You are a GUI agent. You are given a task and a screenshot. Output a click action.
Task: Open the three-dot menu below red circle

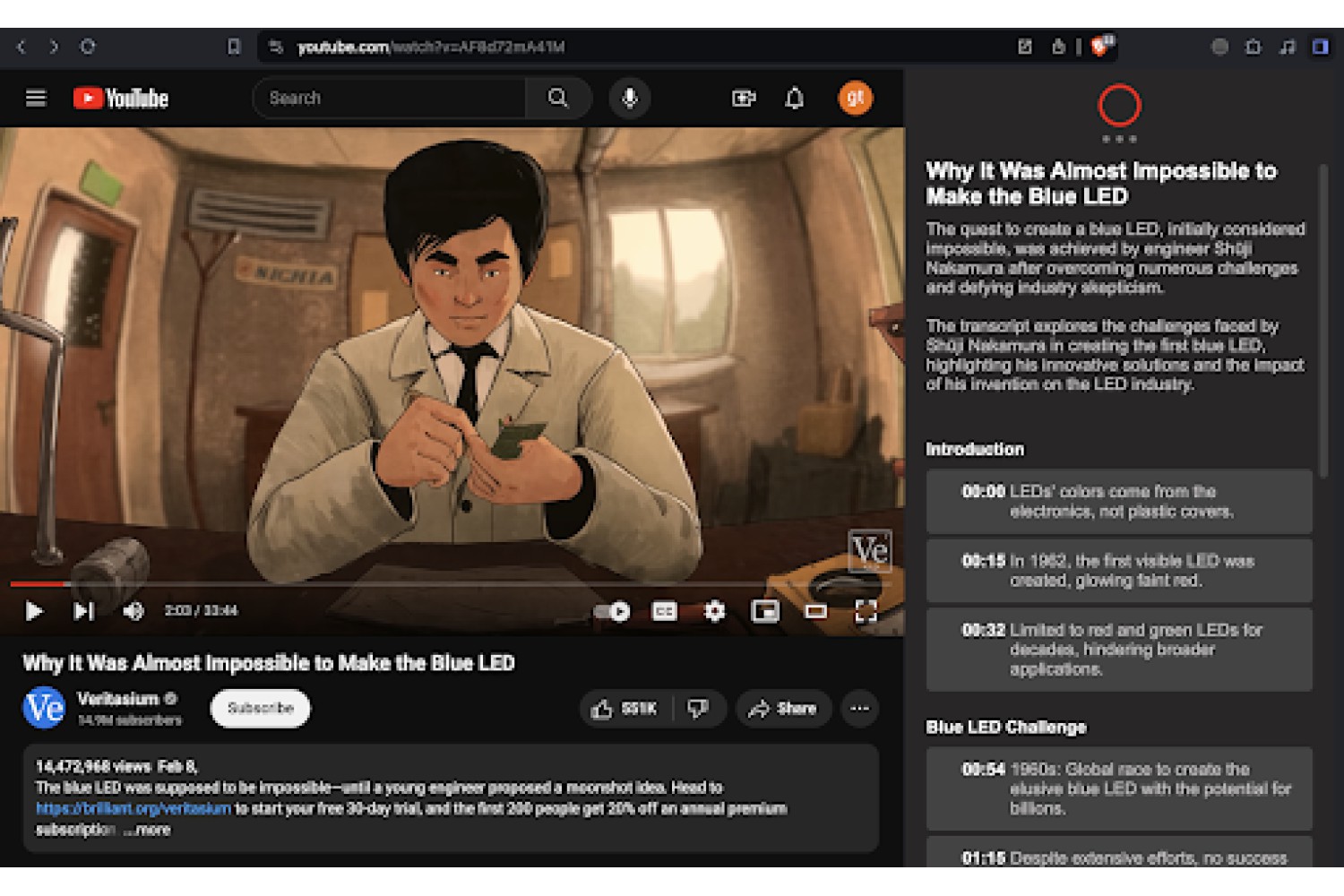1119,139
